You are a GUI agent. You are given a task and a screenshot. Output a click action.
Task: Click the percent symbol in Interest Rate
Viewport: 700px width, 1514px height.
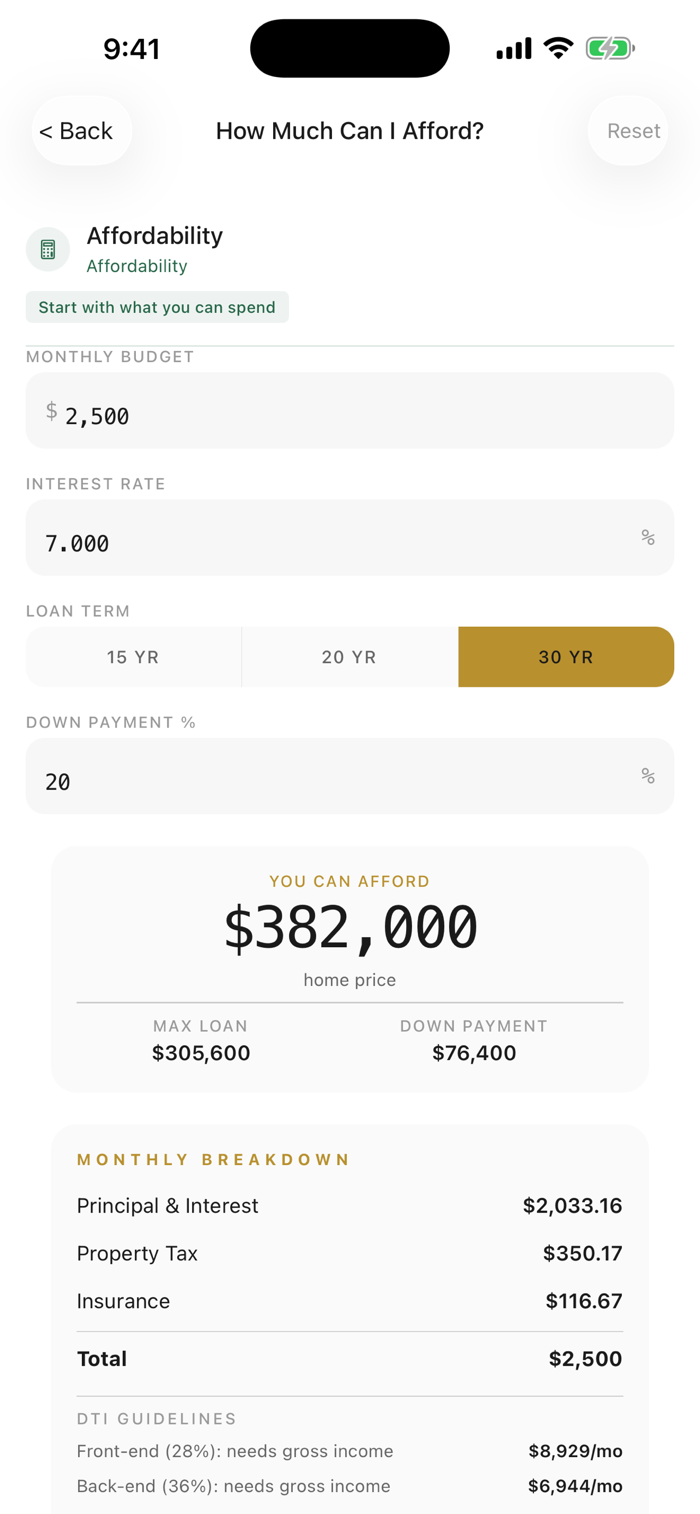tap(648, 538)
